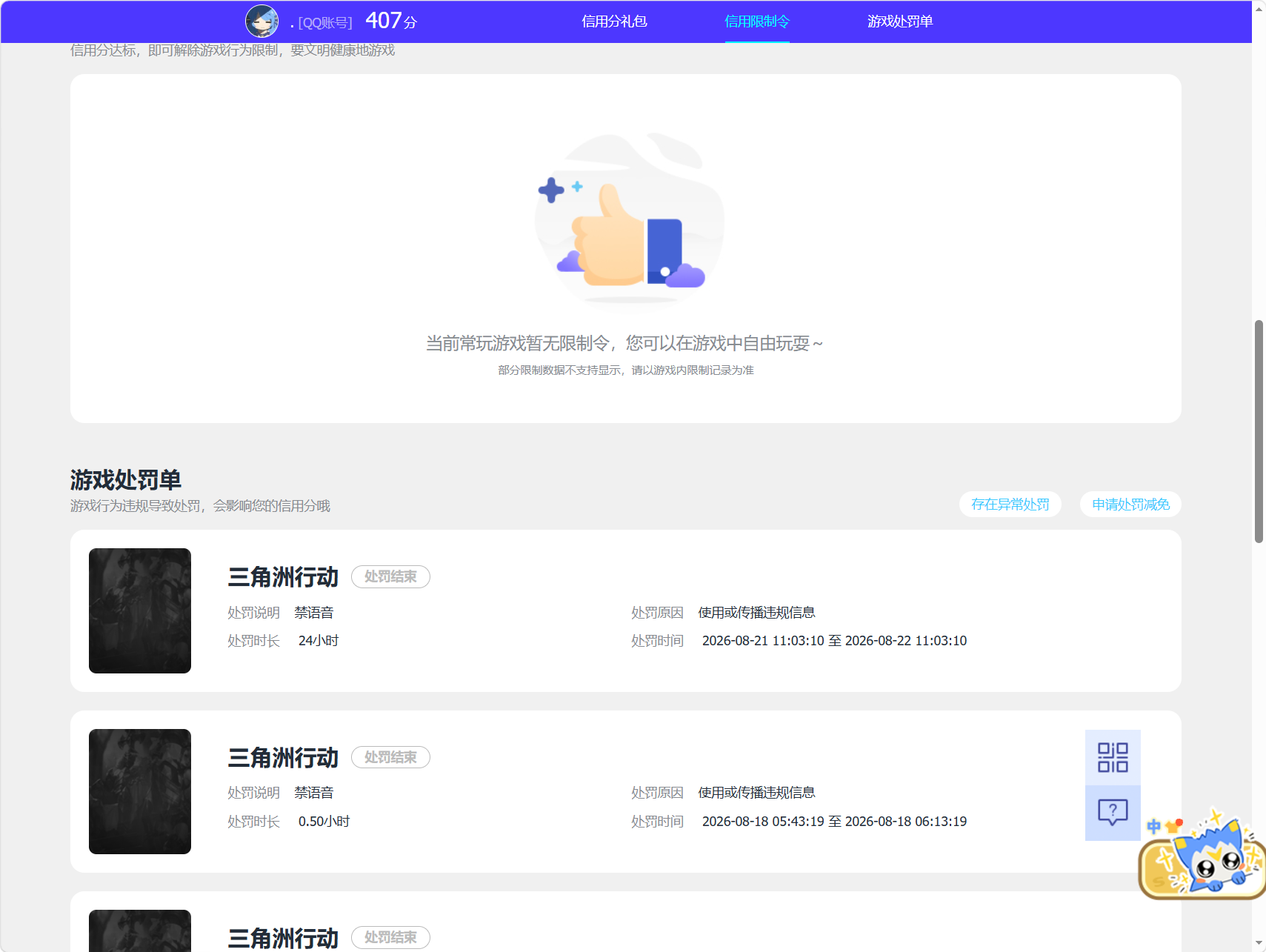Click 申请处罚减免 button
This screenshot has height=952, width=1266.
coord(1130,505)
